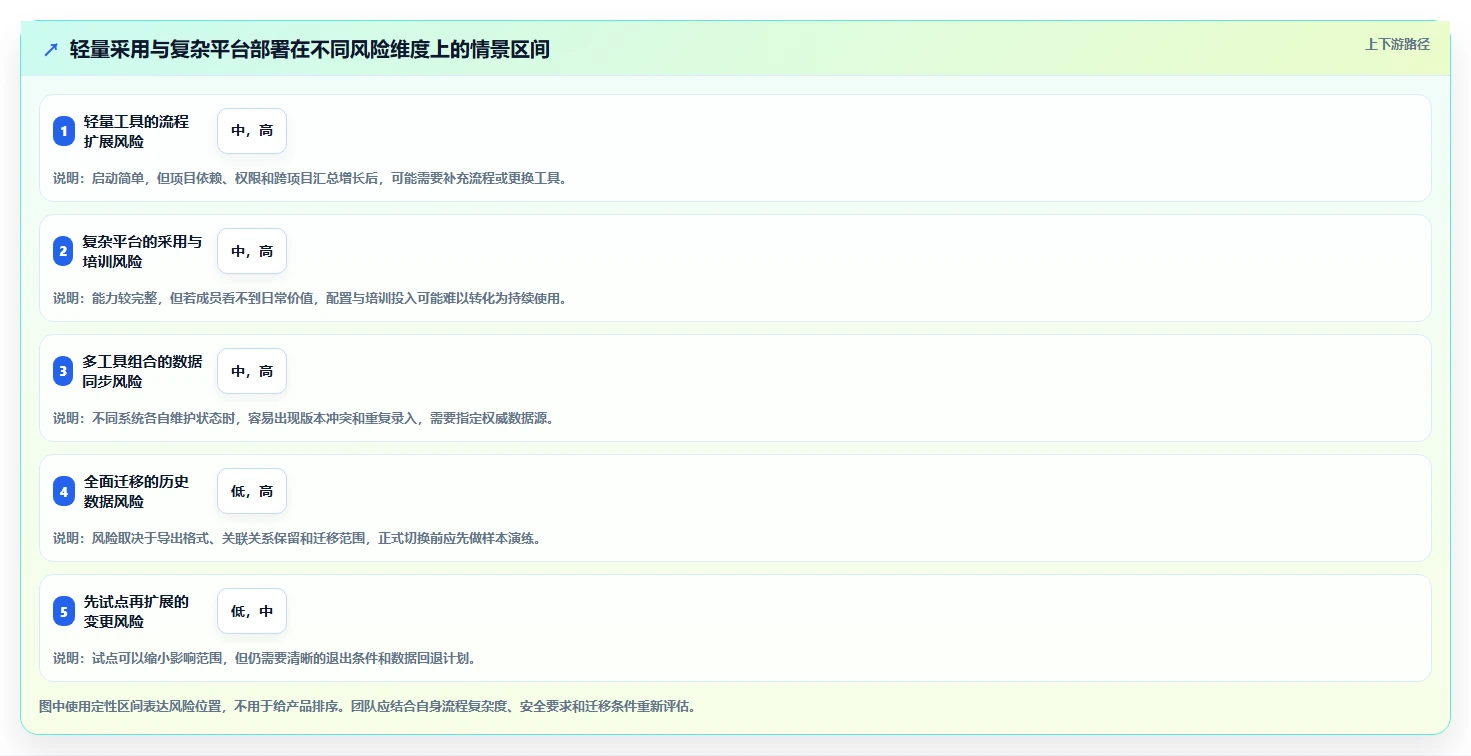Click the footnote starting 图中使用定性区间表达风险位置
Screen dimensions: 1471x756
pos(367,706)
